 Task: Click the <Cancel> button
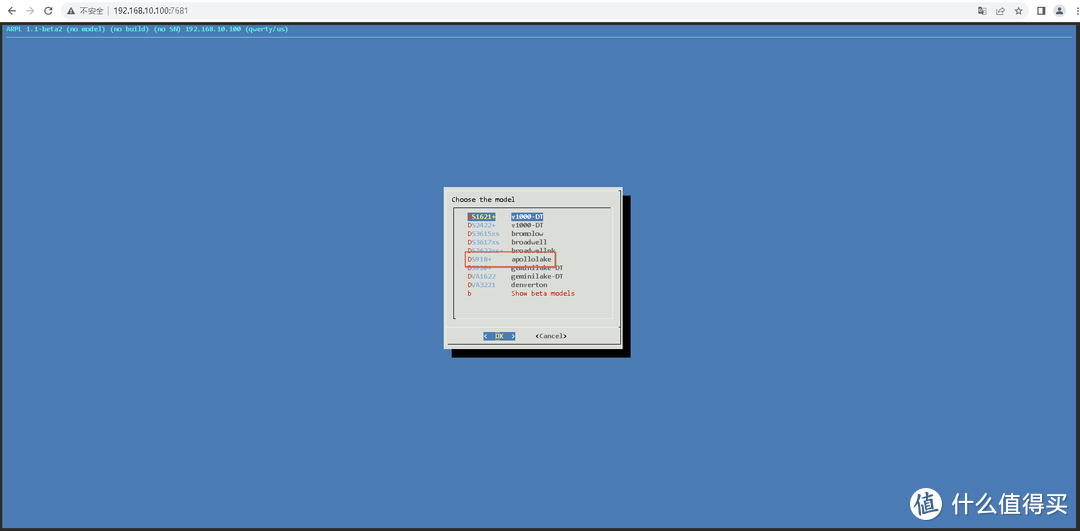point(551,336)
